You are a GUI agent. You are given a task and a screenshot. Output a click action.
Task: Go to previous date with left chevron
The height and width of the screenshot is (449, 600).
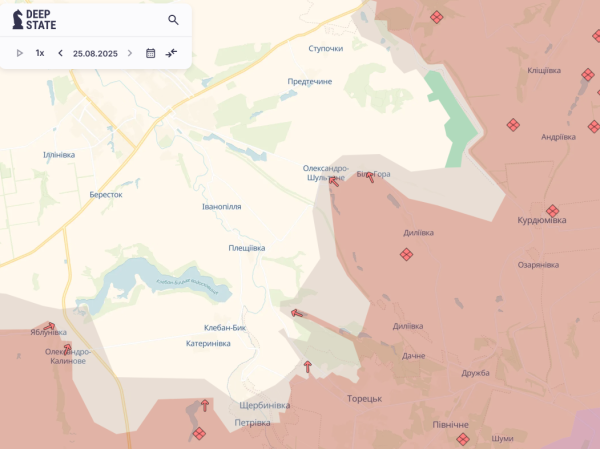click(60, 53)
